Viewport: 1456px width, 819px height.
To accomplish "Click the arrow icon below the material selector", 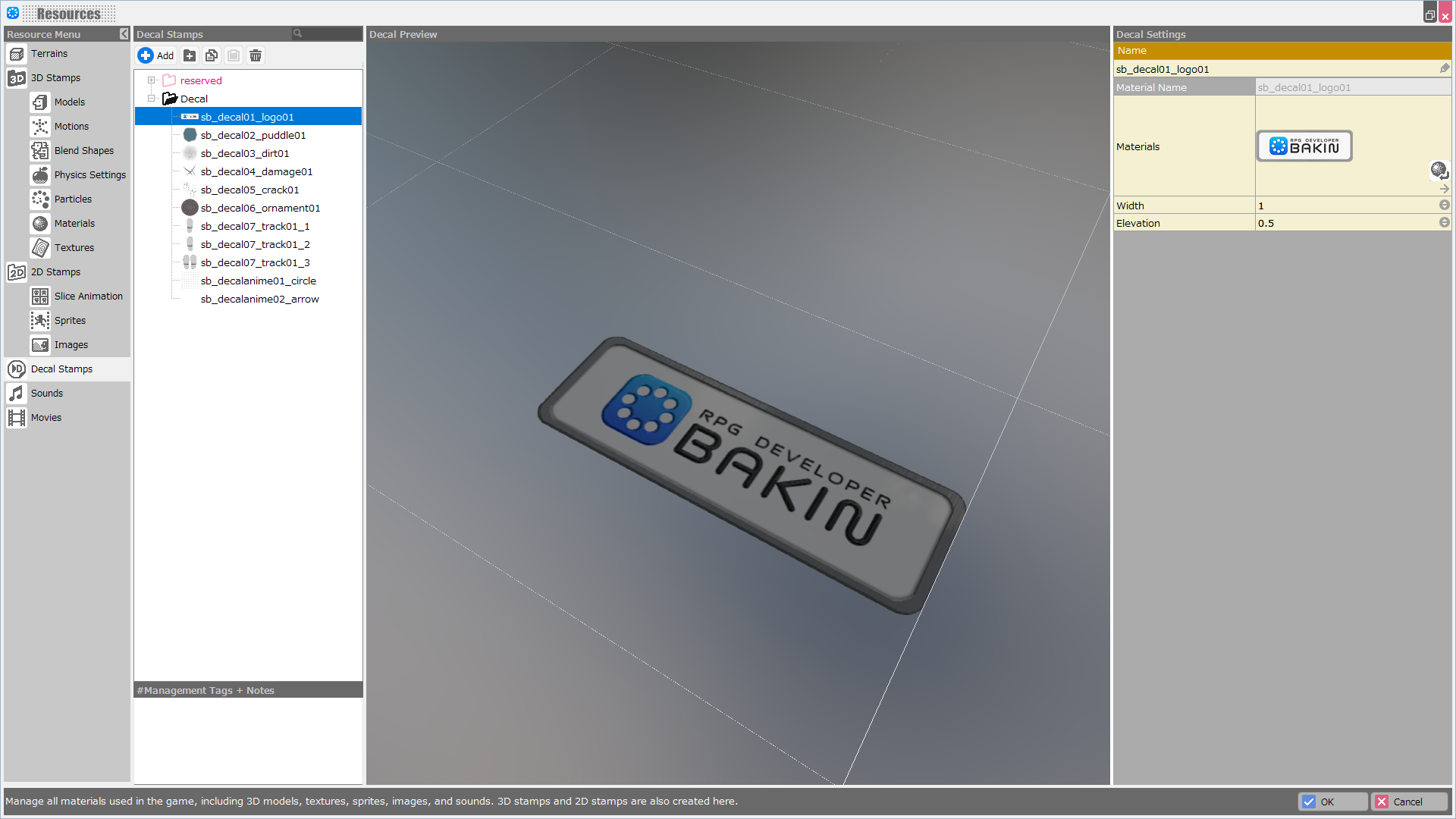I will 1444,189.
